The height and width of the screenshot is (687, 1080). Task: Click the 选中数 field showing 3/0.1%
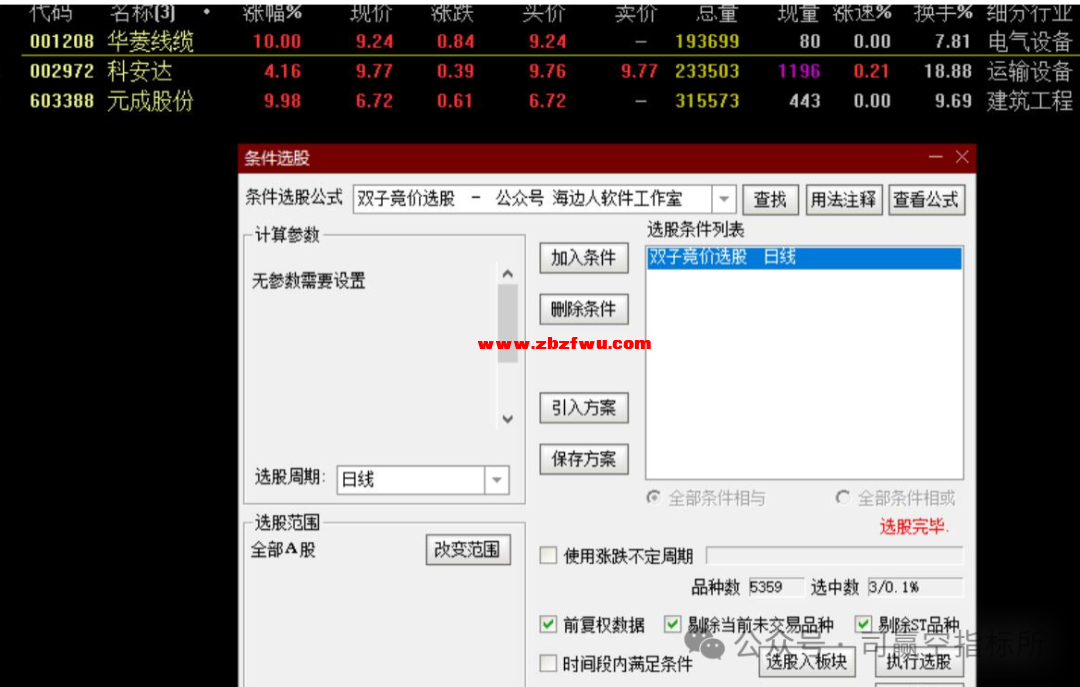click(915, 587)
